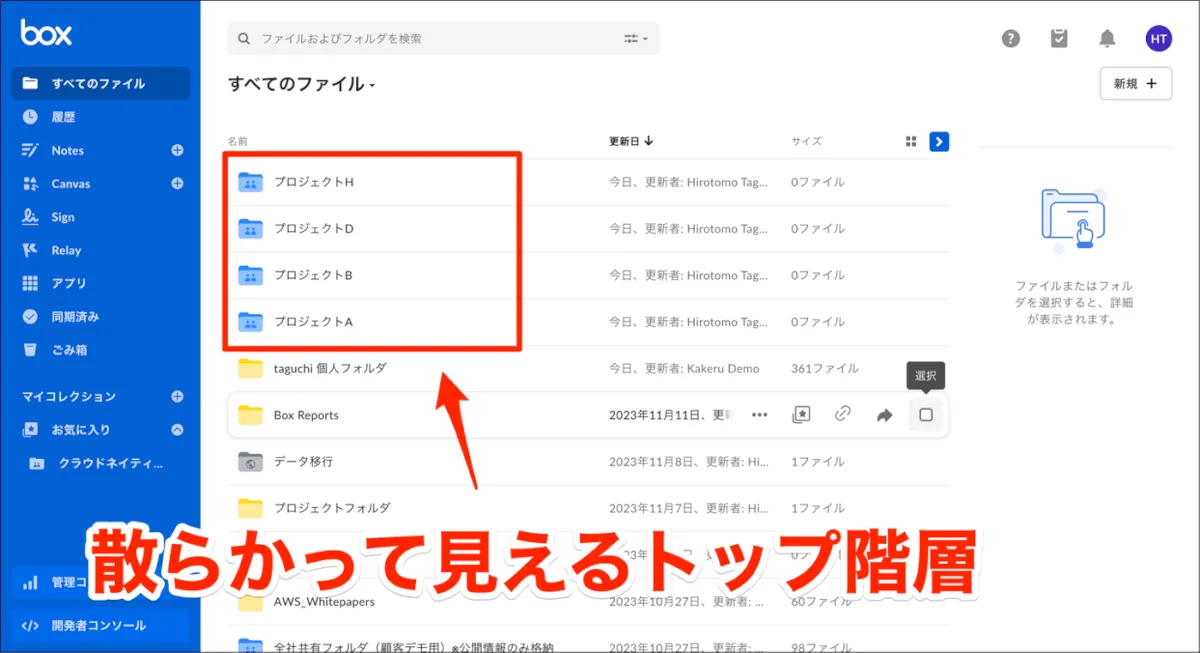The width and height of the screenshot is (1200, 653).
Task: Switch to grid view icon
Action: [x=911, y=142]
